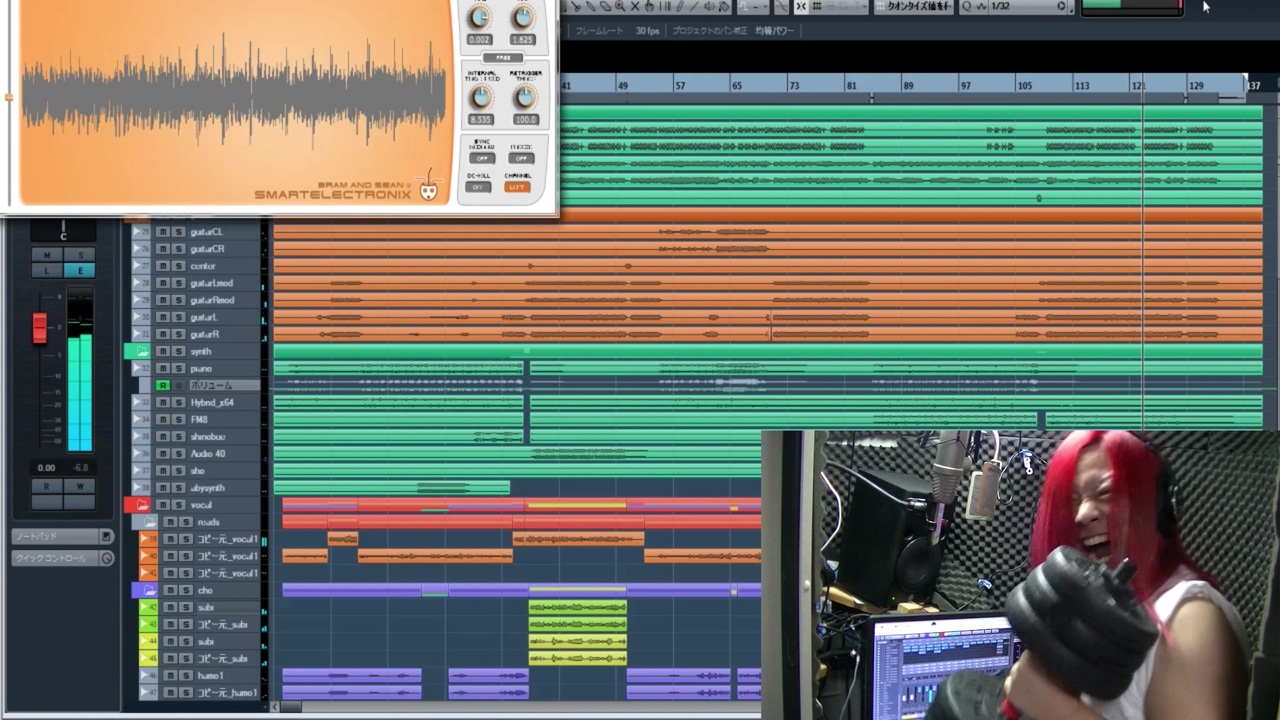Toggle the SYNC MIDI switch in the plugin
1280x720 pixels.
click(482, 158)
